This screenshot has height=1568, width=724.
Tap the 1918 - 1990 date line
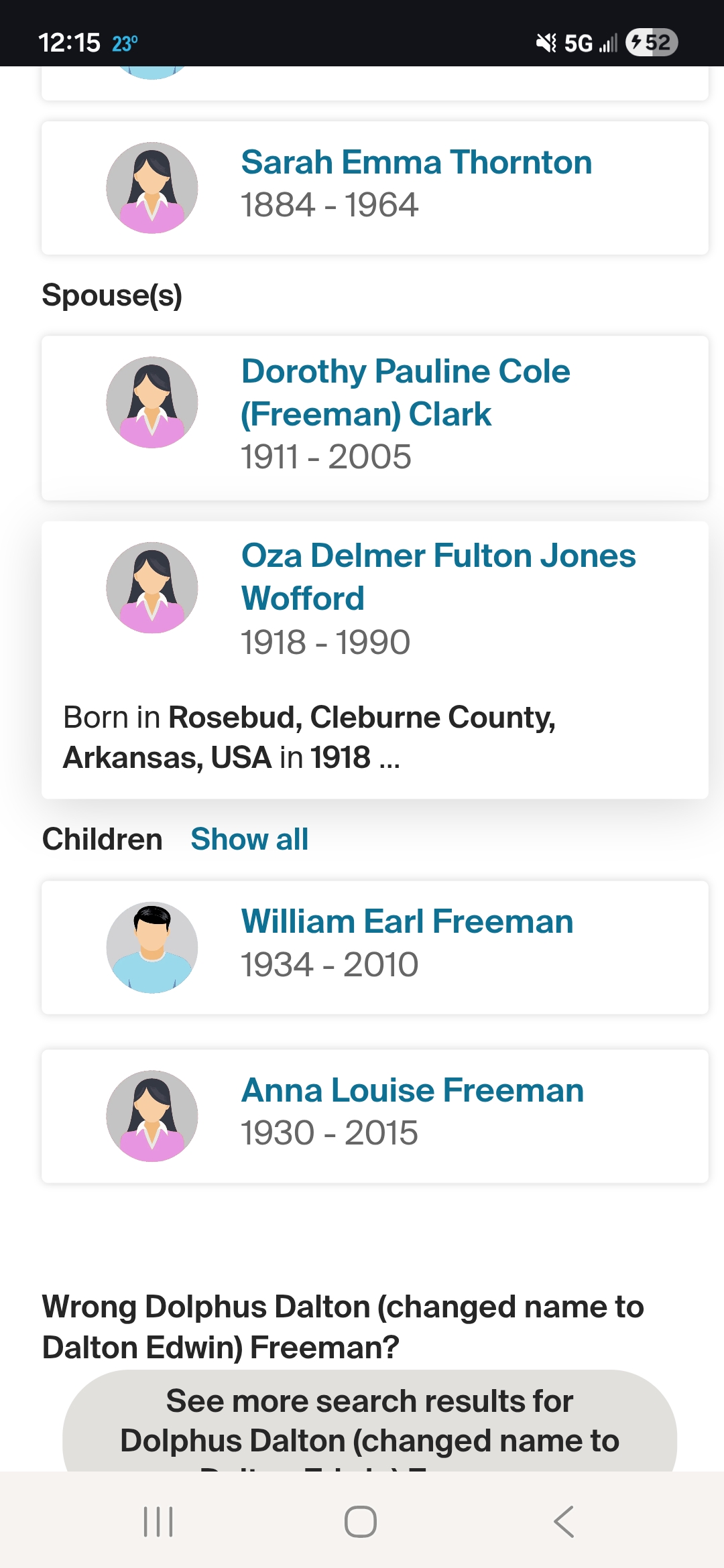325,642
